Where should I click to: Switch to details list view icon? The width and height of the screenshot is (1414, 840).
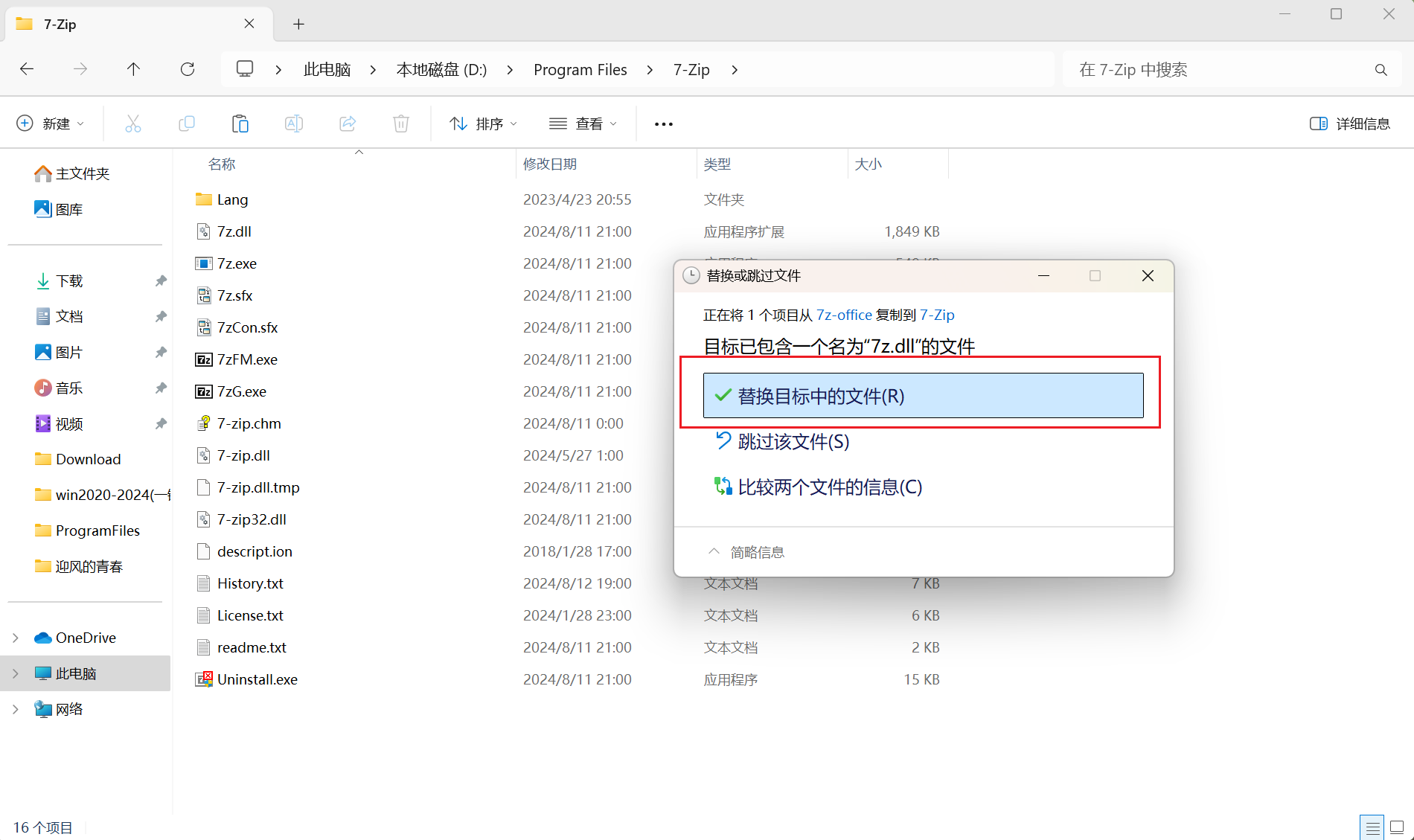1372,827
